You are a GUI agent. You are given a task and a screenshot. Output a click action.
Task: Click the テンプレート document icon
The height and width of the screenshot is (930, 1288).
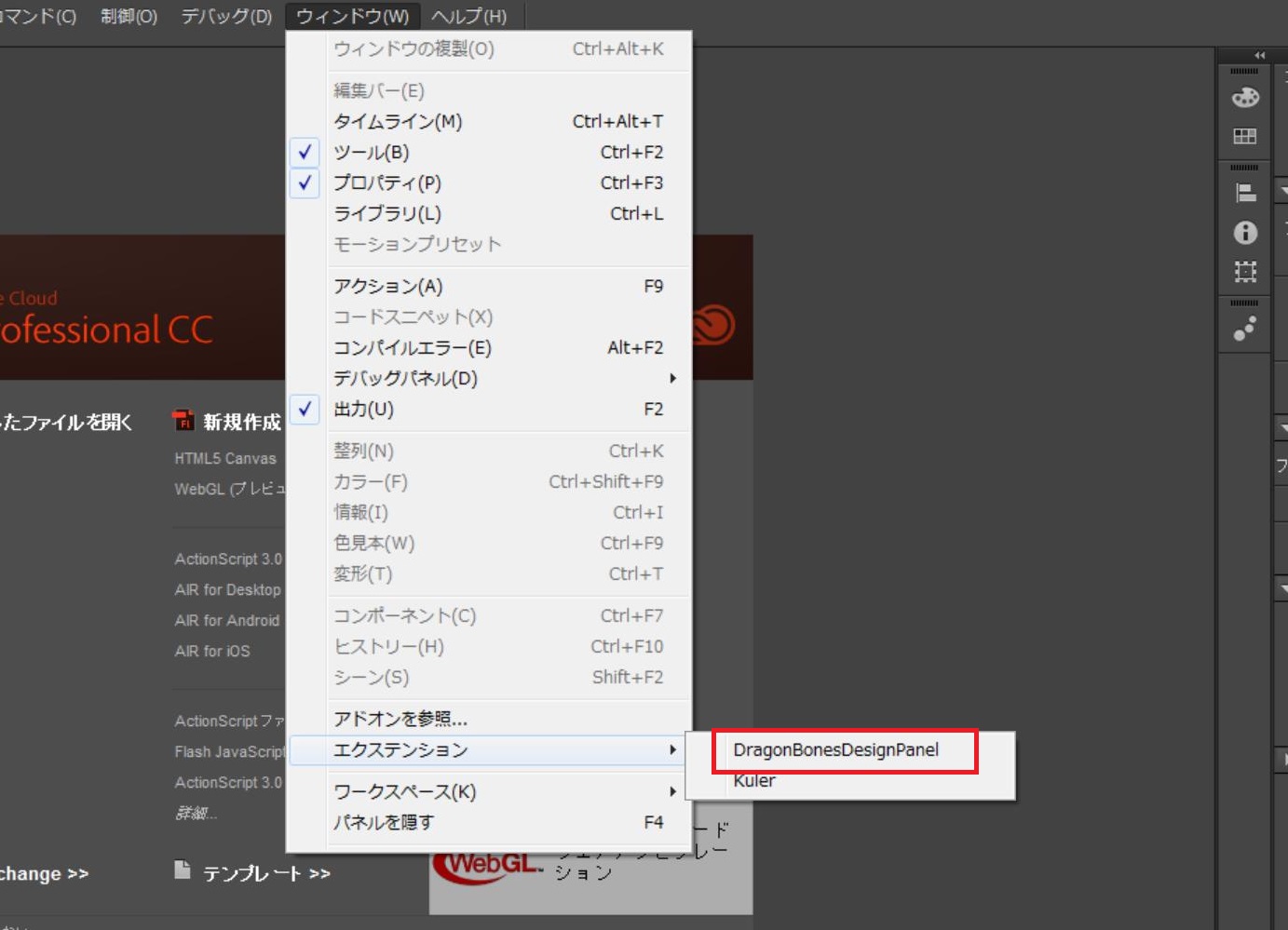[183, 869]
